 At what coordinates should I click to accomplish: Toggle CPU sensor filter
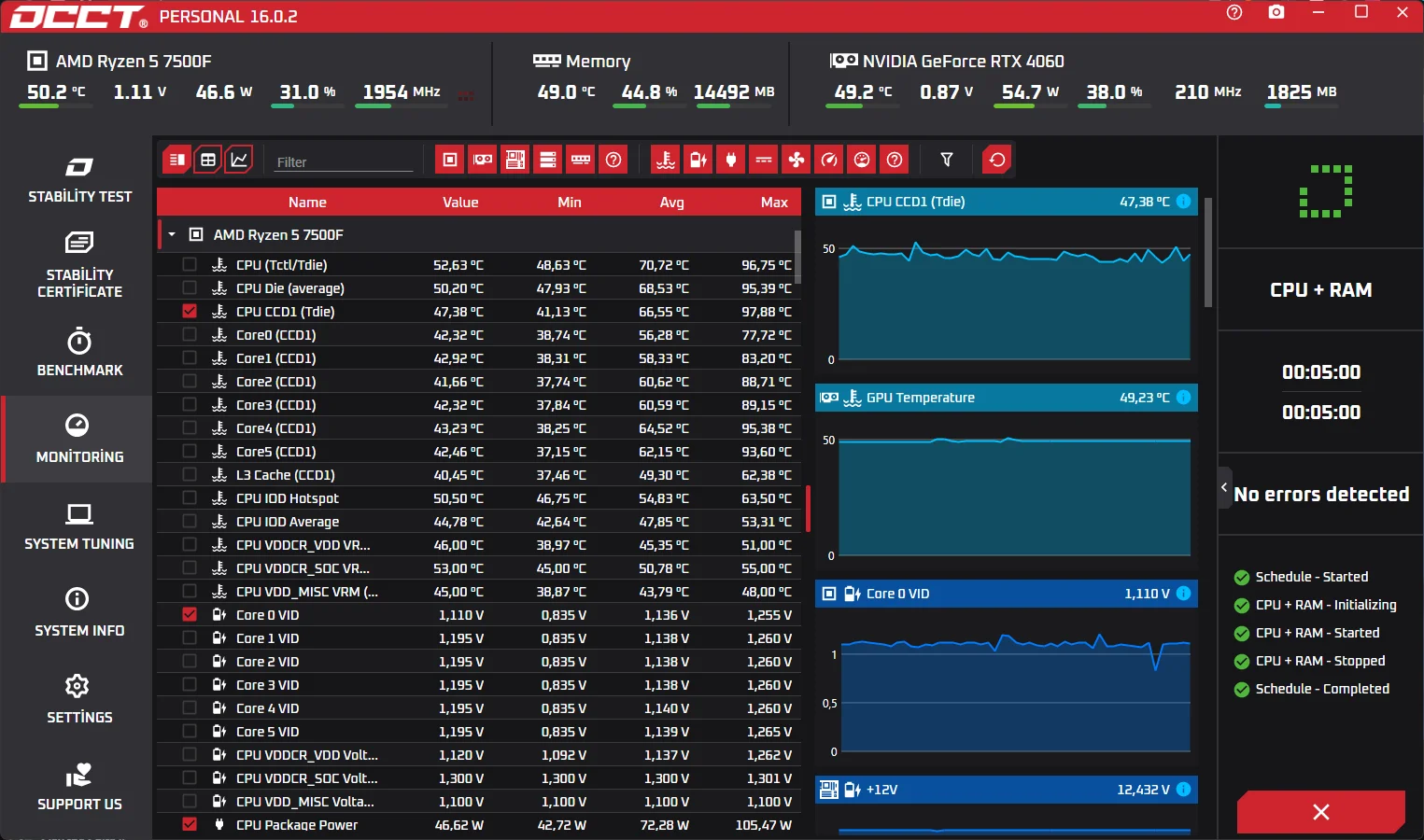point(450,160)
